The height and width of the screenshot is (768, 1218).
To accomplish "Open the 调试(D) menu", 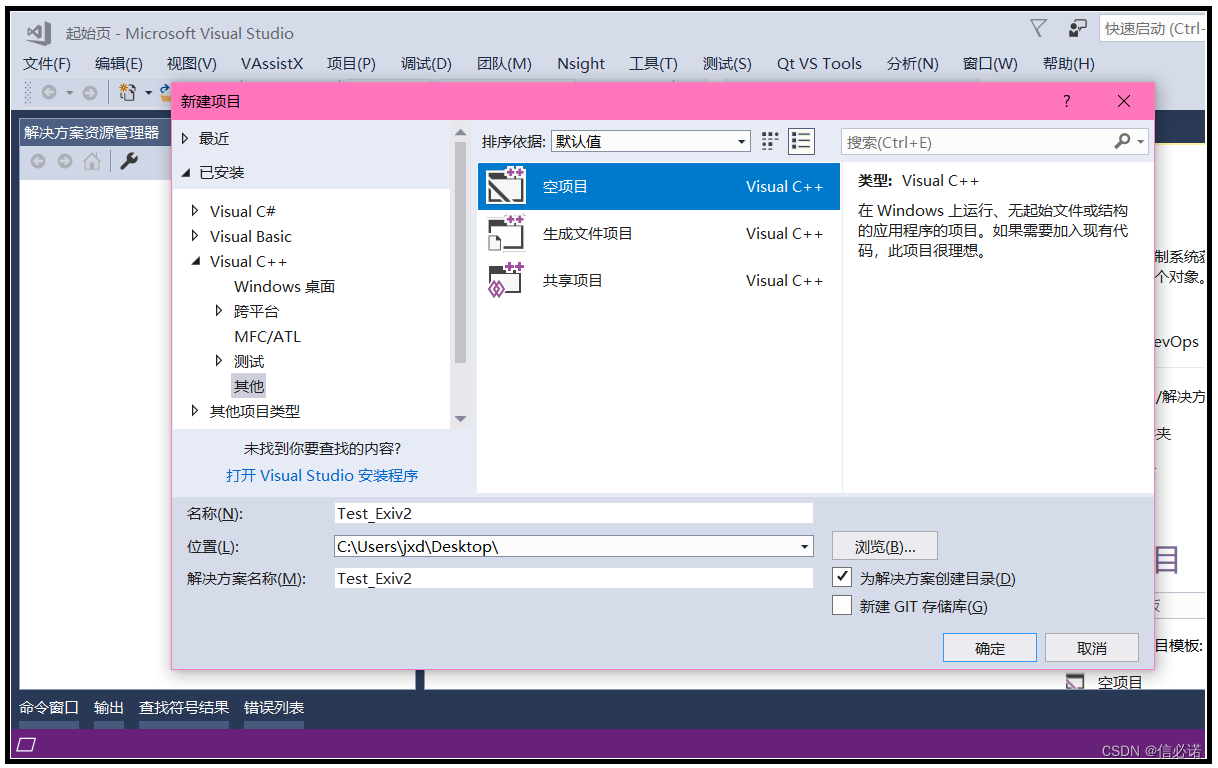I will tap(426, 63).
